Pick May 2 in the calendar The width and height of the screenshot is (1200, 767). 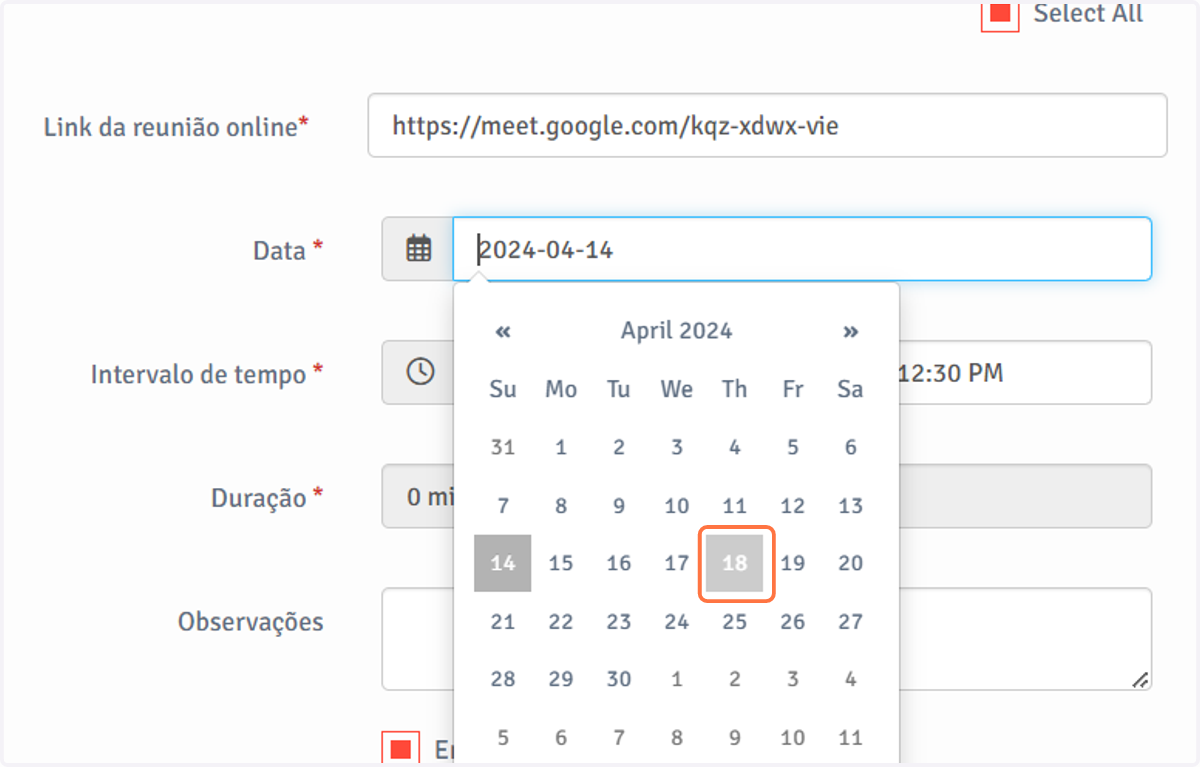735,679
